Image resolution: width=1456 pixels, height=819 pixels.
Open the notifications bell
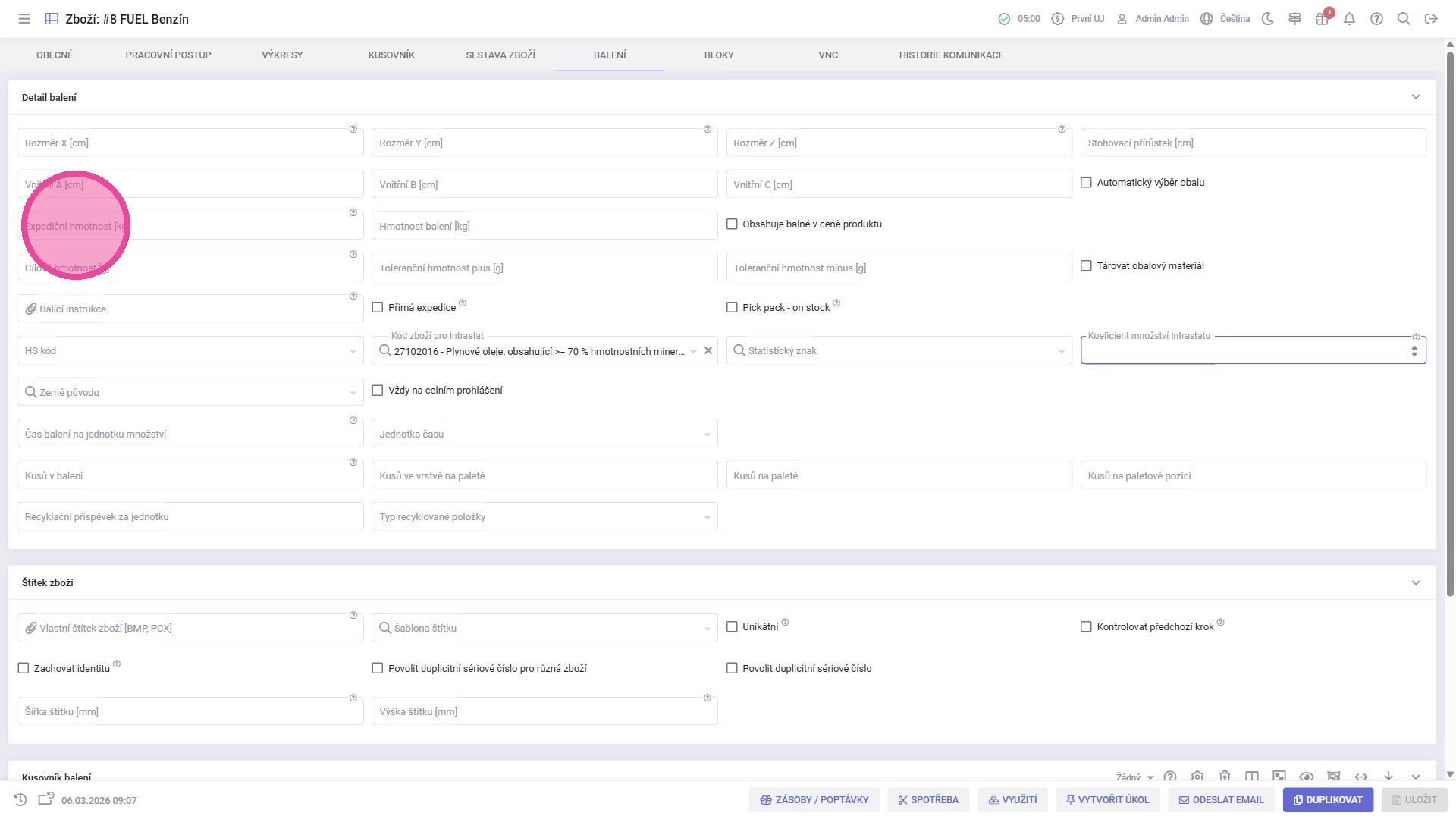[1349, 19]
